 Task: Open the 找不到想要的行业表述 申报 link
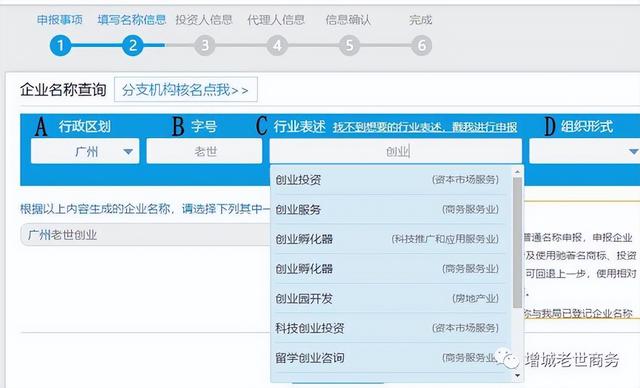pos(425,127)
